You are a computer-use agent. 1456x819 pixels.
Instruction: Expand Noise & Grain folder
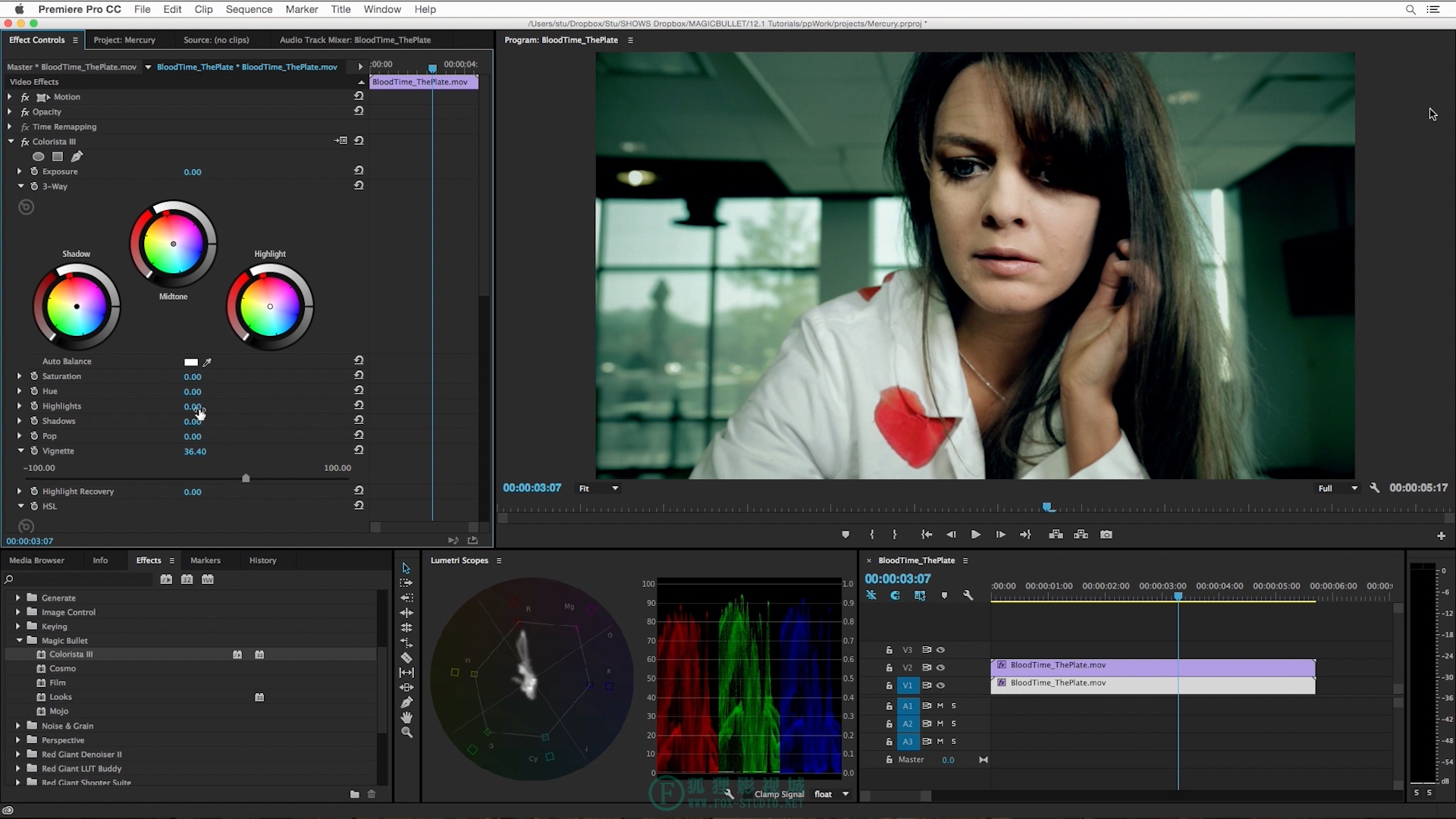[18, 726]
